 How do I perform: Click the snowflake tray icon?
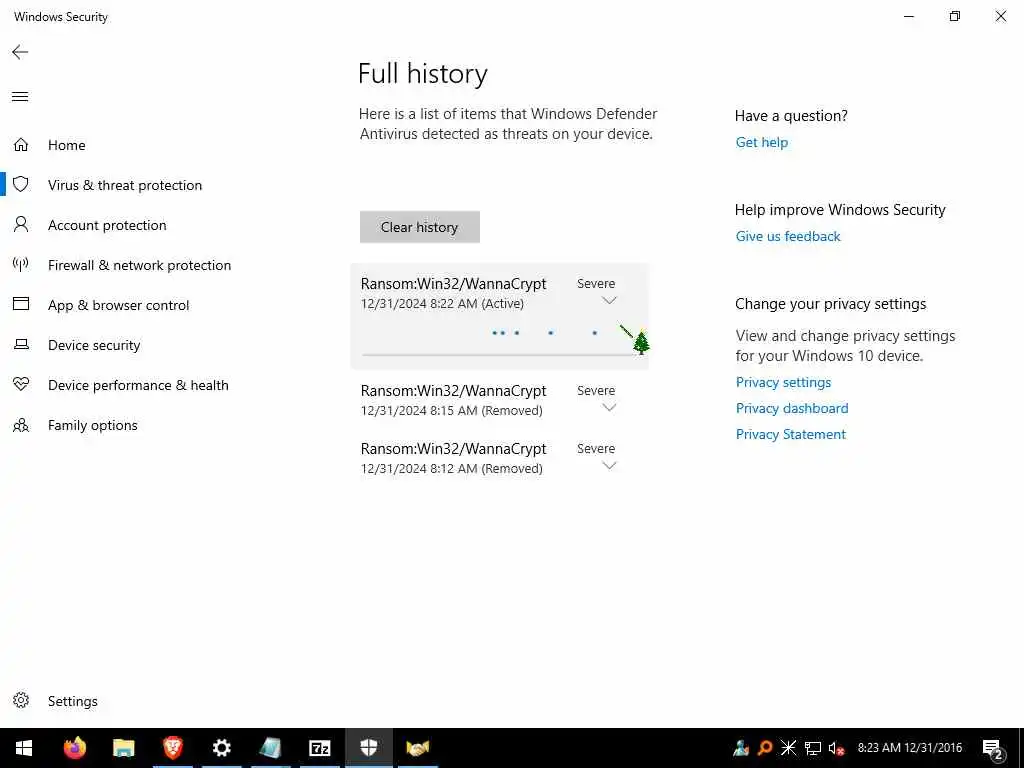788,748
